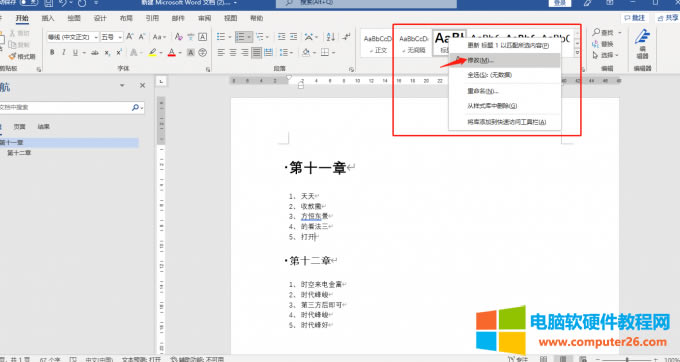Toggle Italic formatting
The image size is (680, 362).
pos(63,52)
